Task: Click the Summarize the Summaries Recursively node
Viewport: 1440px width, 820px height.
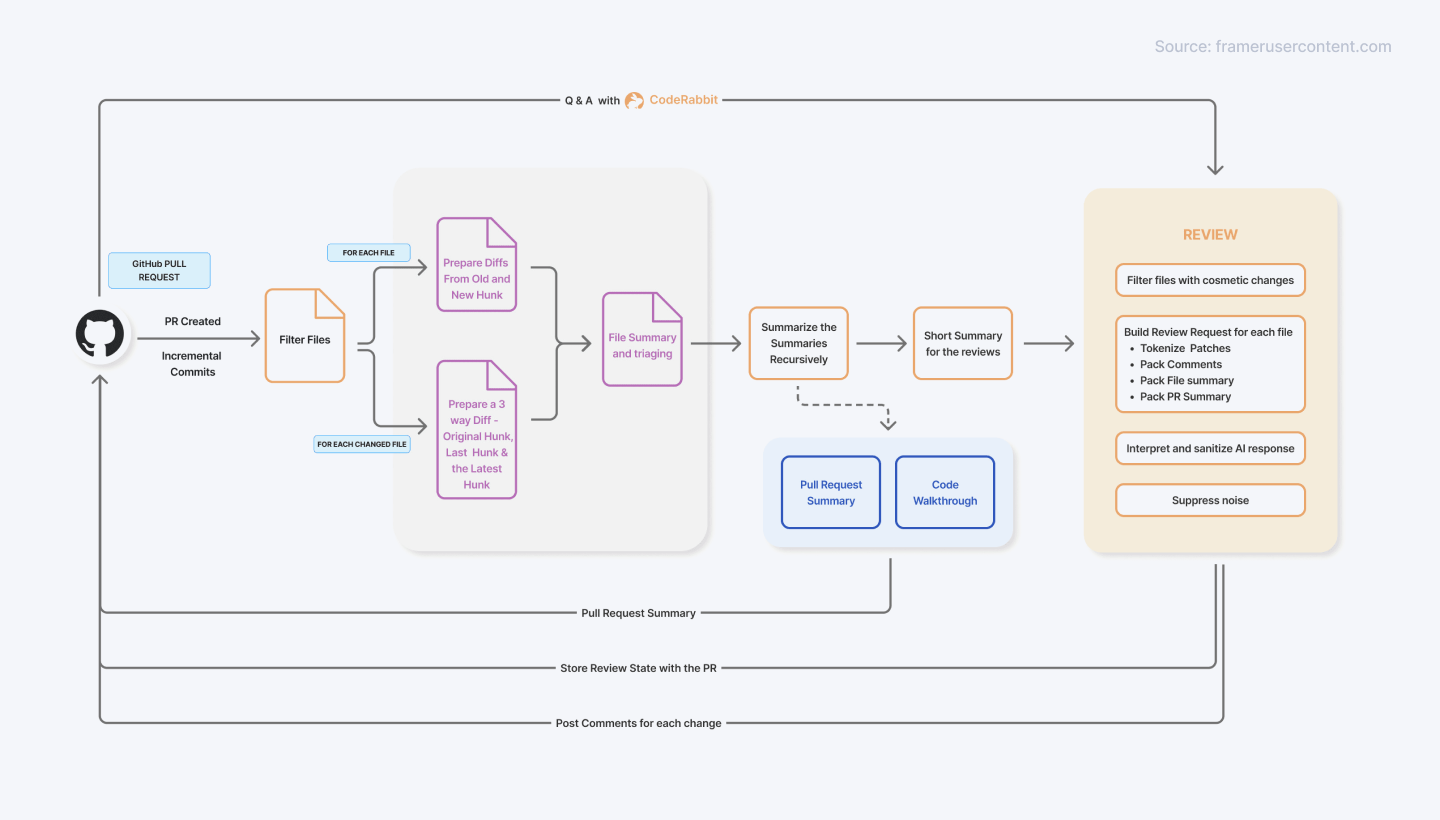Action: (798, 343)
